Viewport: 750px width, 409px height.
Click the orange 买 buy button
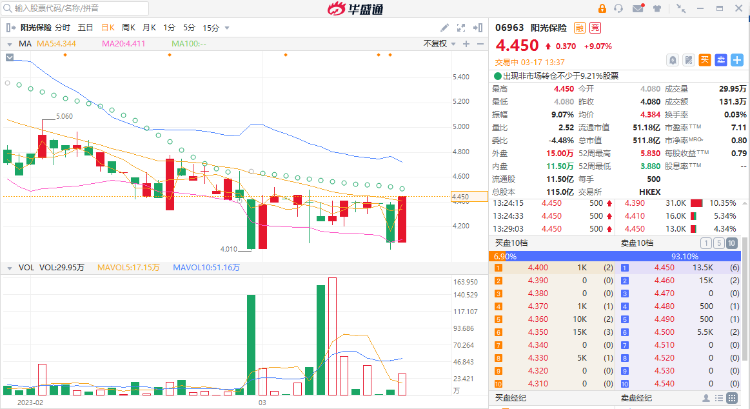pos(707,60)
